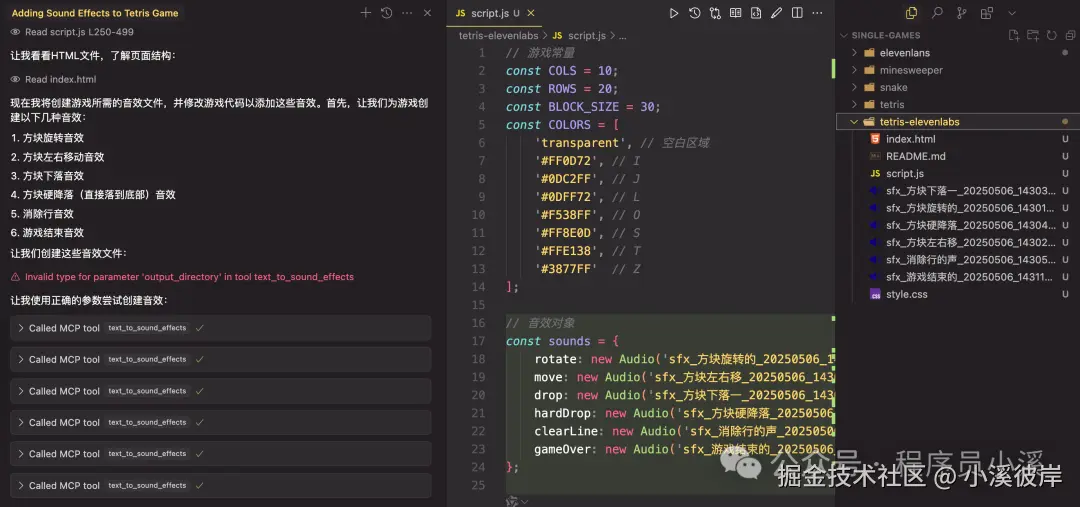Place cursor on const COLS line
The width and height of the screenshot is (1080, 507).
[562, 71]
